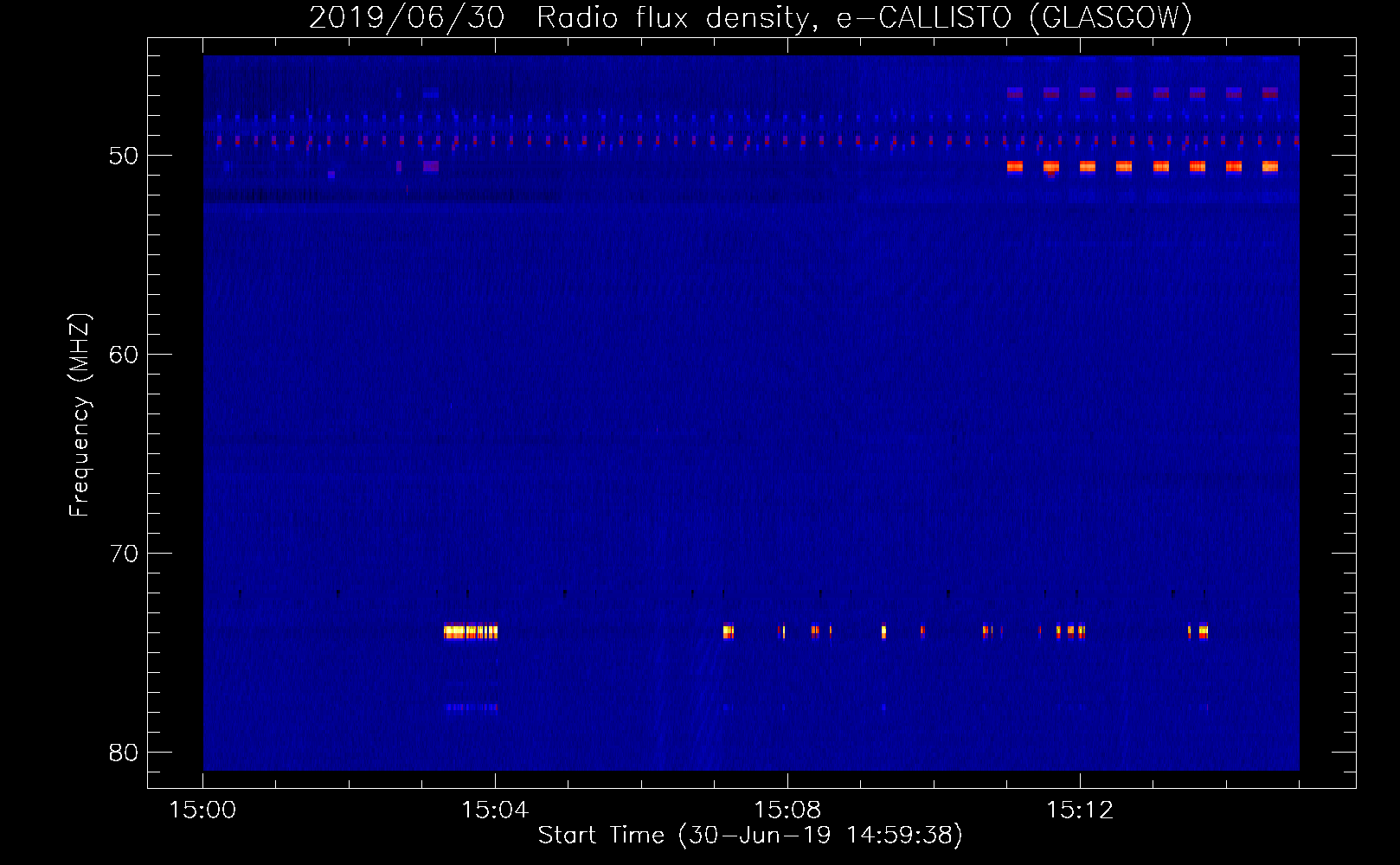1400x865 pixels.
Task: Click the 15:12 time tick label
Action: pos(1080,810)
